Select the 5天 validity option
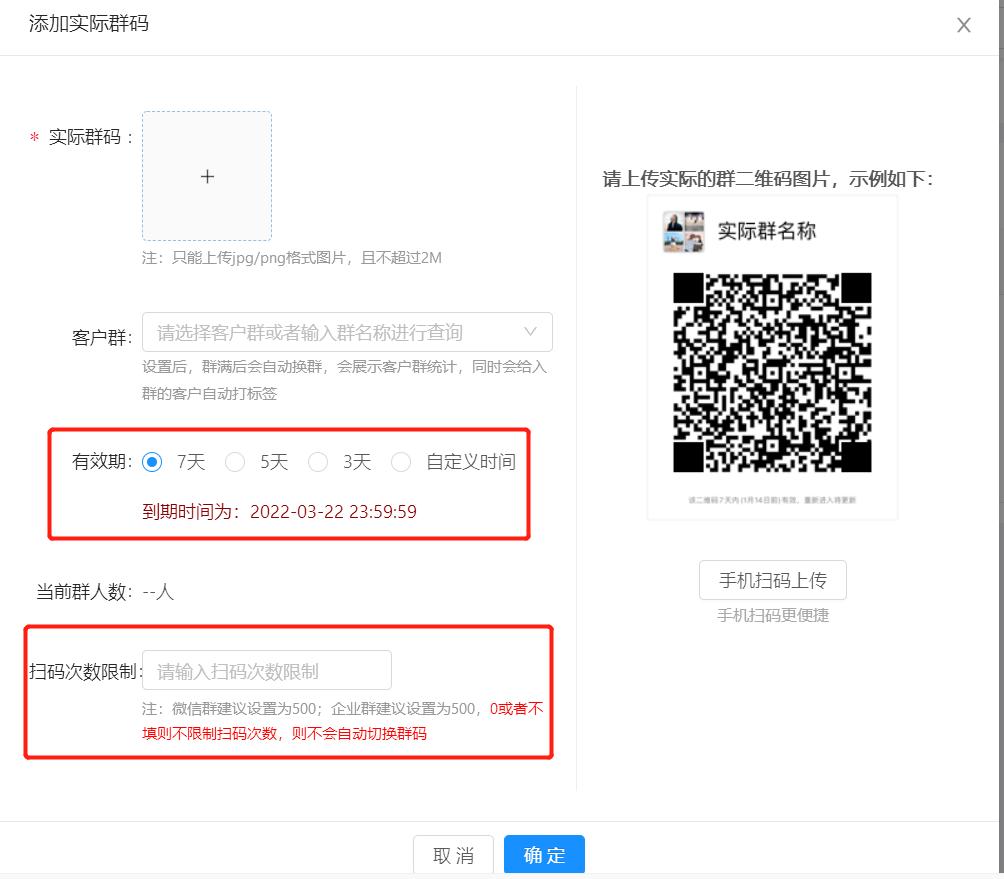This screenshot has width=1004, height=879. [235, 462]
